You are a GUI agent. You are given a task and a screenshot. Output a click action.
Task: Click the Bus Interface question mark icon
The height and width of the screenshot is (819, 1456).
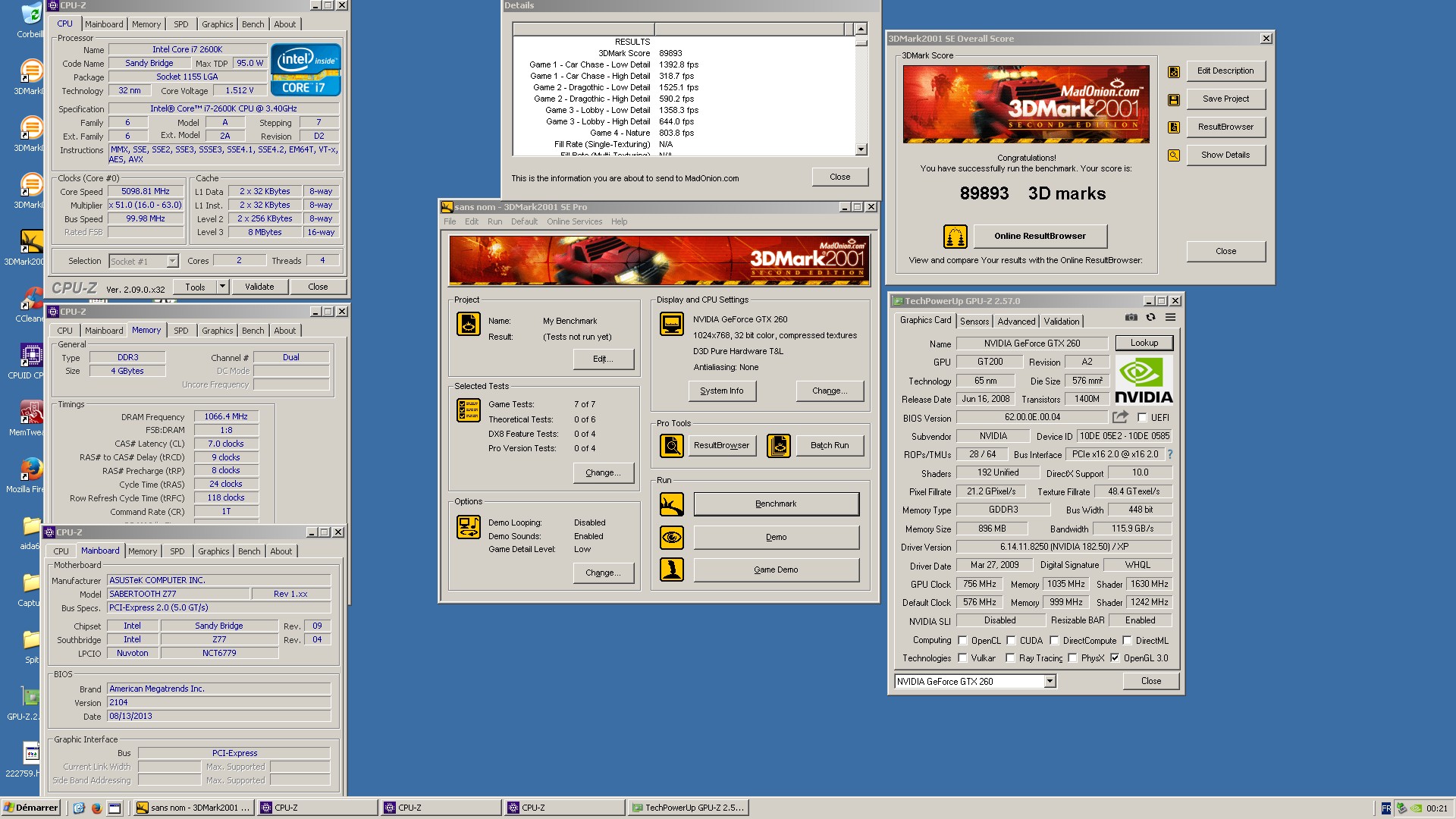click(x=1170, y=454)
